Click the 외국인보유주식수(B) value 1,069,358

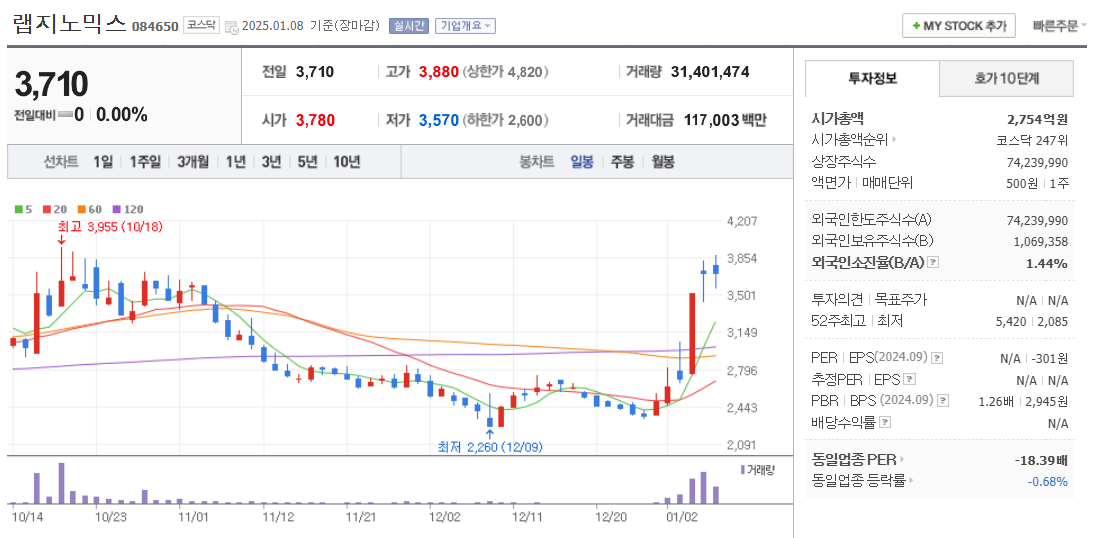1041,242
